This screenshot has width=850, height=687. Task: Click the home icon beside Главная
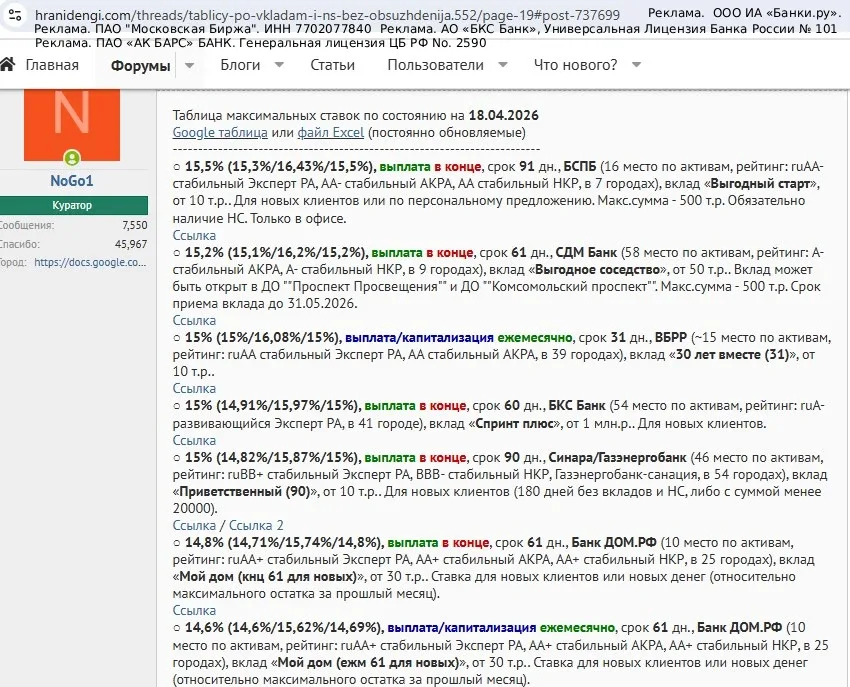tap(8, 65)
